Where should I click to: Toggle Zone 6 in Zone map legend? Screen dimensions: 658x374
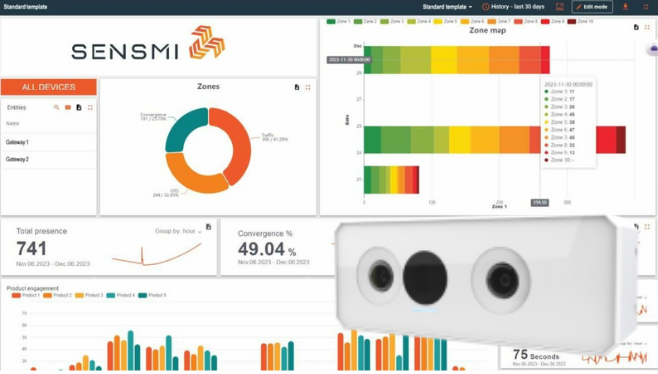pyautogui.click(x=473, y=21)
